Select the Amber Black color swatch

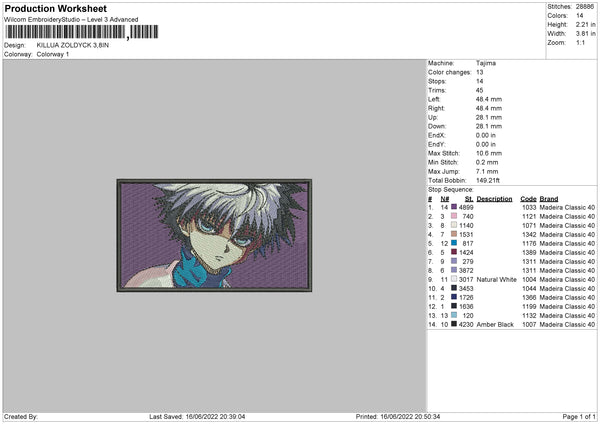(x=454, y=324)
